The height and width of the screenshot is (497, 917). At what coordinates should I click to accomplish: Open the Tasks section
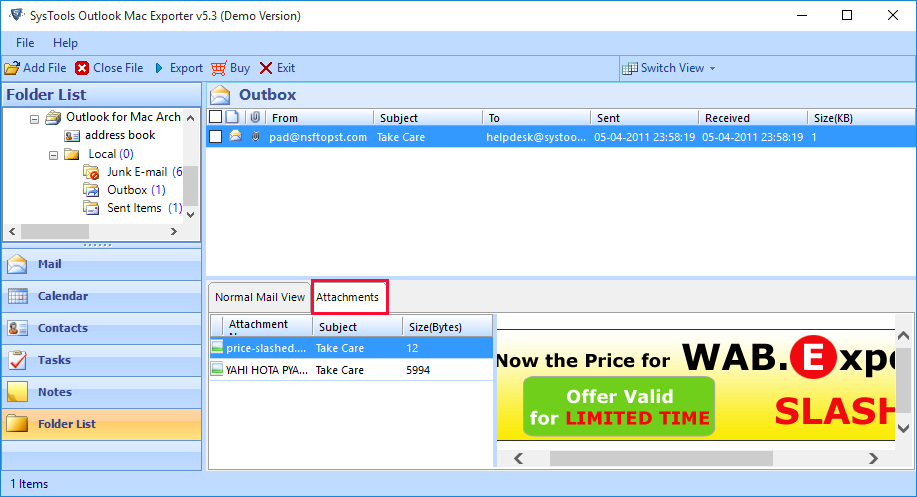pyautogui.click(x=102, y=360)
